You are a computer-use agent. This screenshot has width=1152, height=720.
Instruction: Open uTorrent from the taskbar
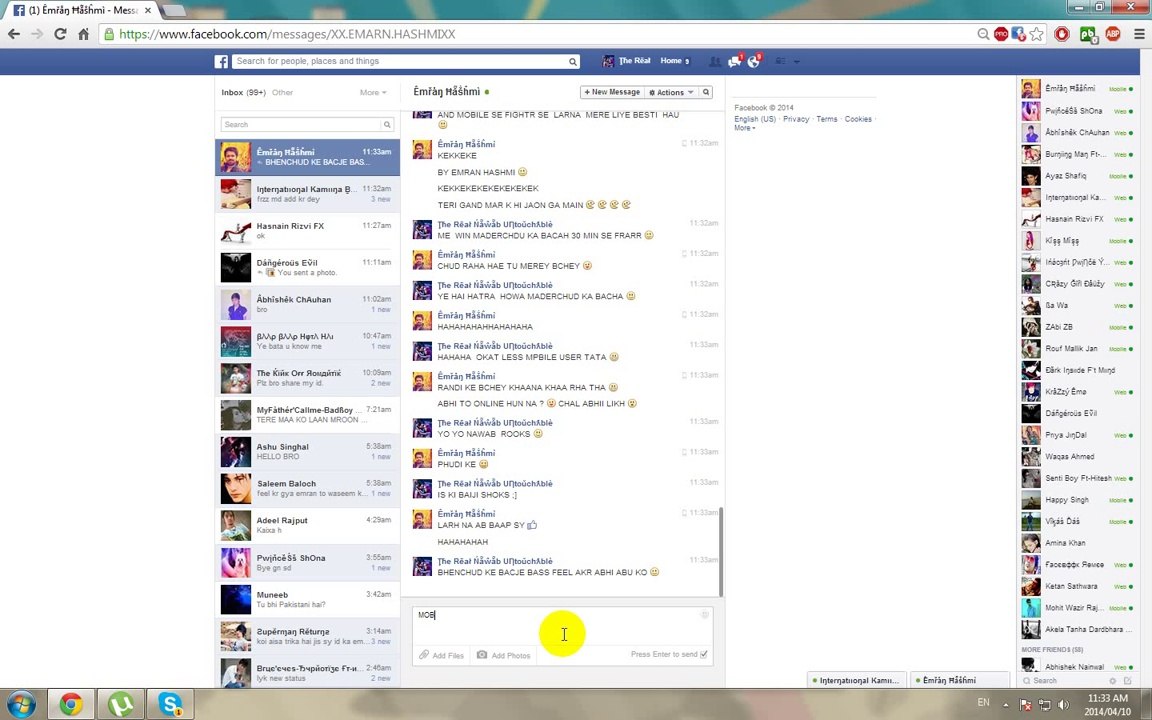120,705
